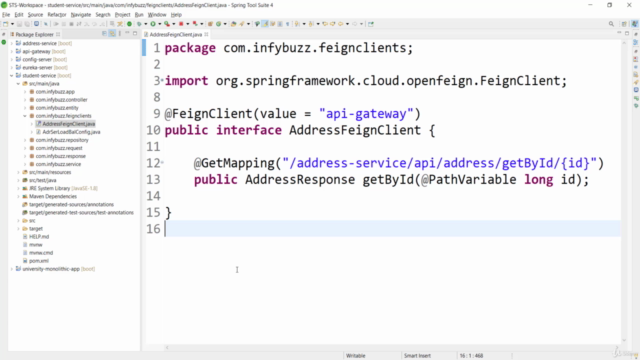The width and height of the screenshot is (640, 360).
Task: Close the AddressFeignClient.java editor tab
Action: (x=207, y=34)
